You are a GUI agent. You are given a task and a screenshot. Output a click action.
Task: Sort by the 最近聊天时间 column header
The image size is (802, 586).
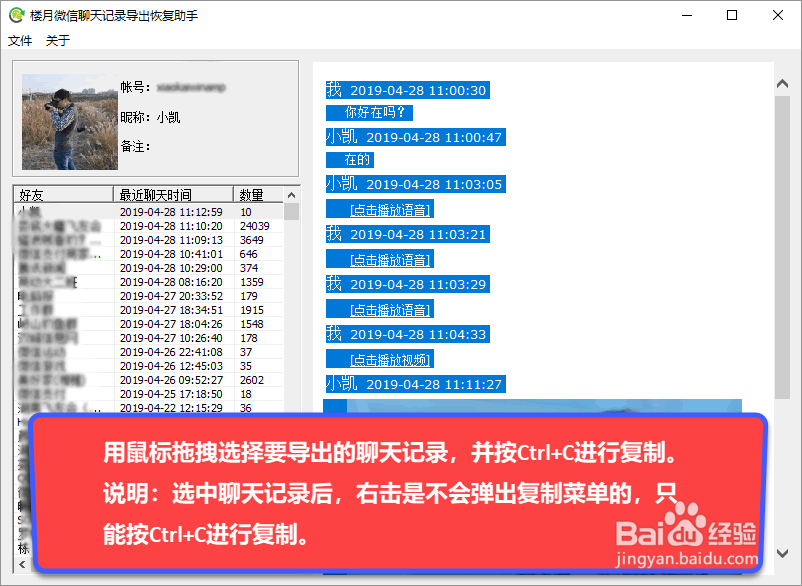click(x=173, y=195)
